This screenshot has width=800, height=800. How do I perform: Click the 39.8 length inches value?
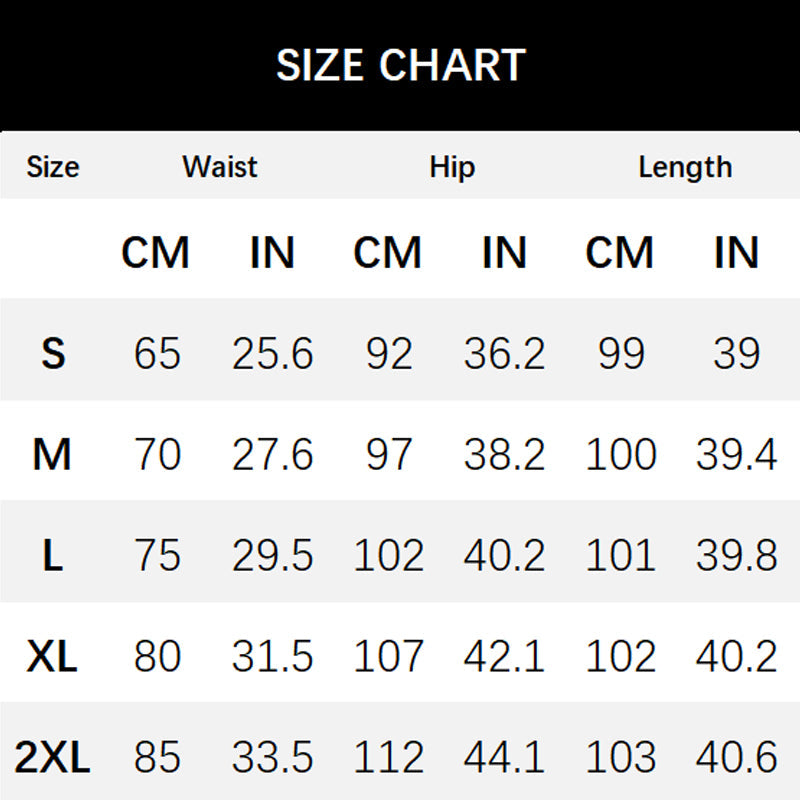click(x=736, y=556)
